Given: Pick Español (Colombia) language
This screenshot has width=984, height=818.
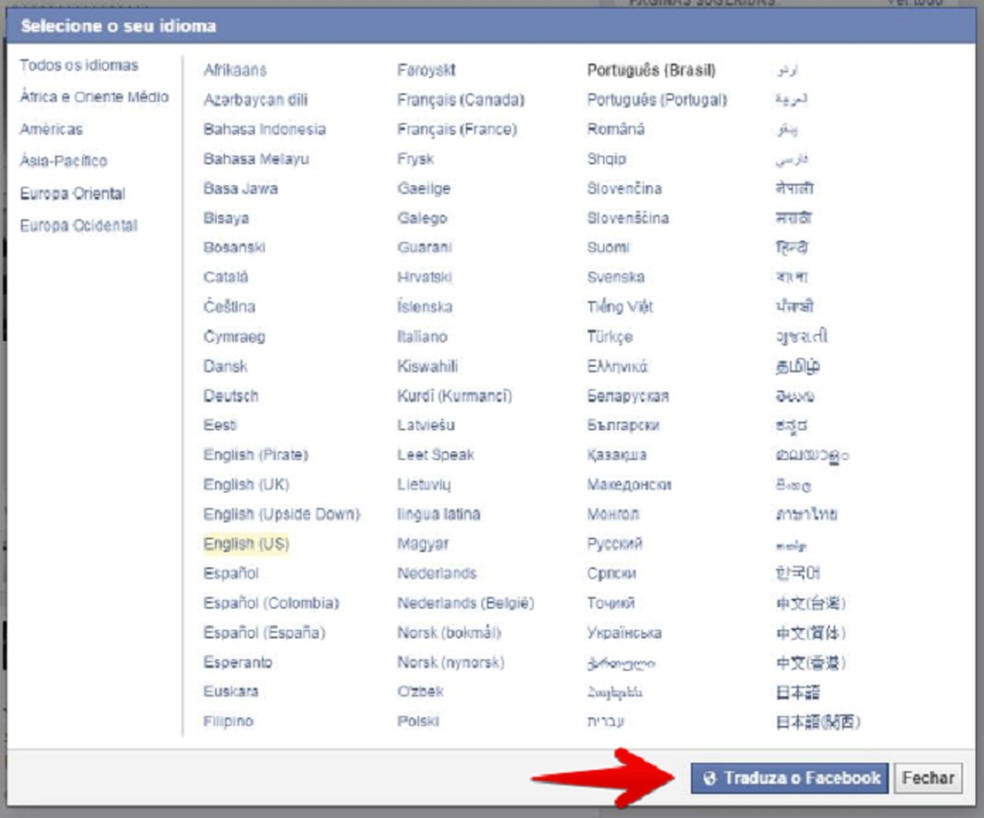Looking at the screenshot, I should [271, 603].
